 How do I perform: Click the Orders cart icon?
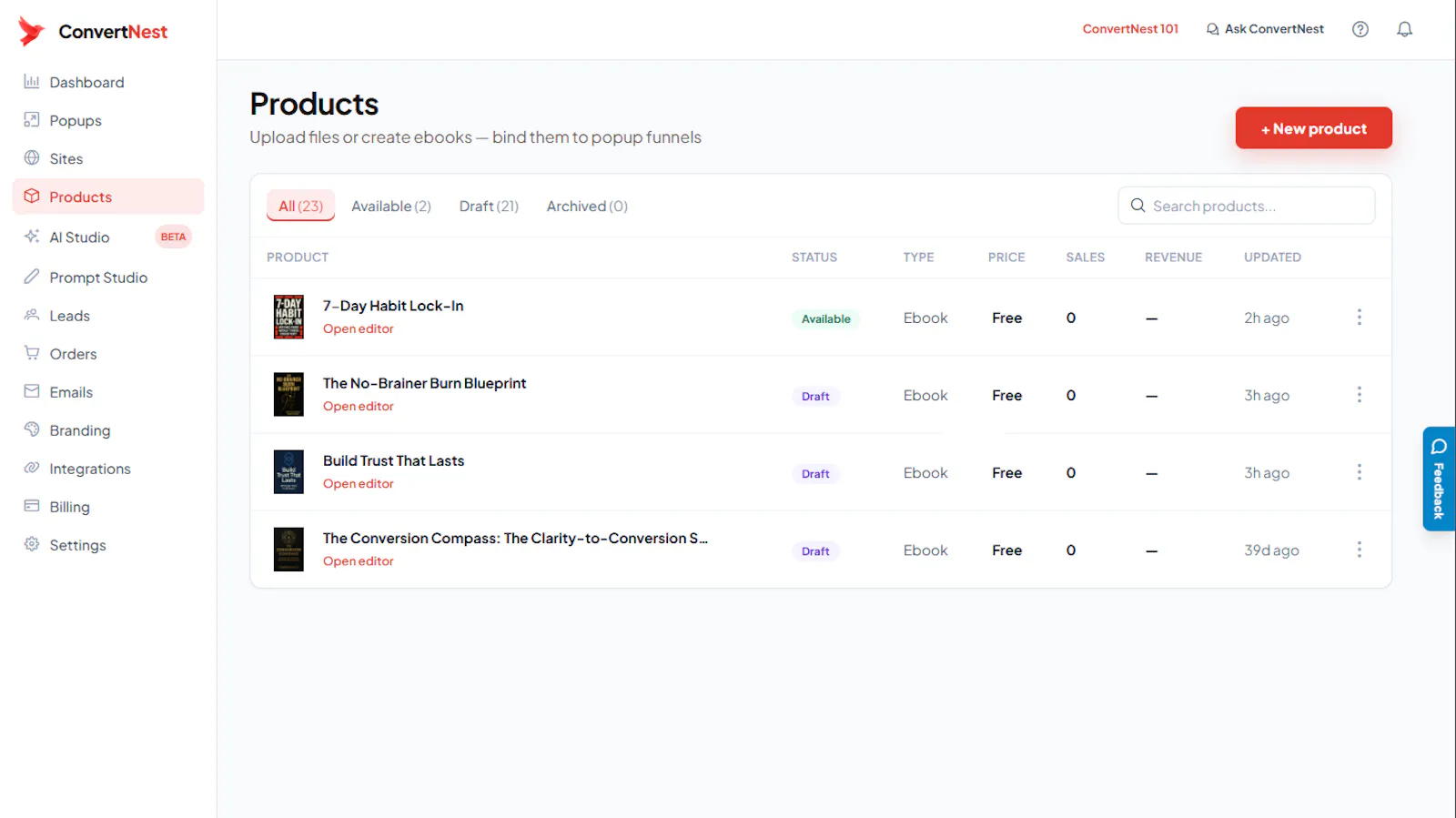(32, 353)
